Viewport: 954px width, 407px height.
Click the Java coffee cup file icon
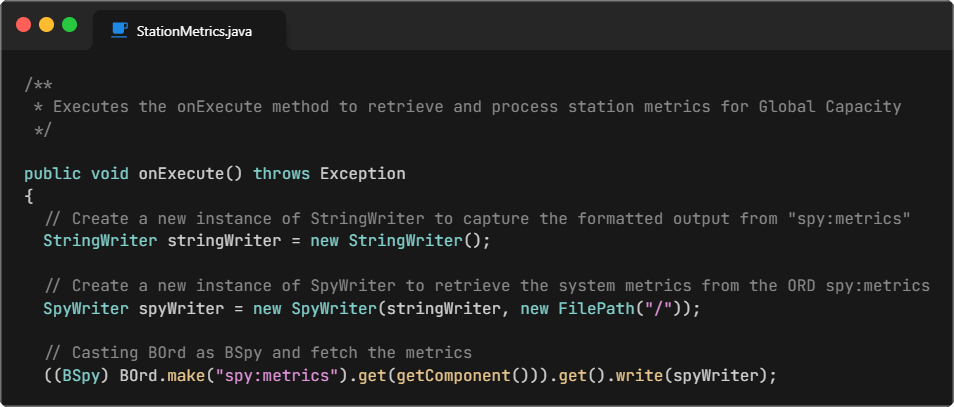pyautogui.click(x=119, y=31)
